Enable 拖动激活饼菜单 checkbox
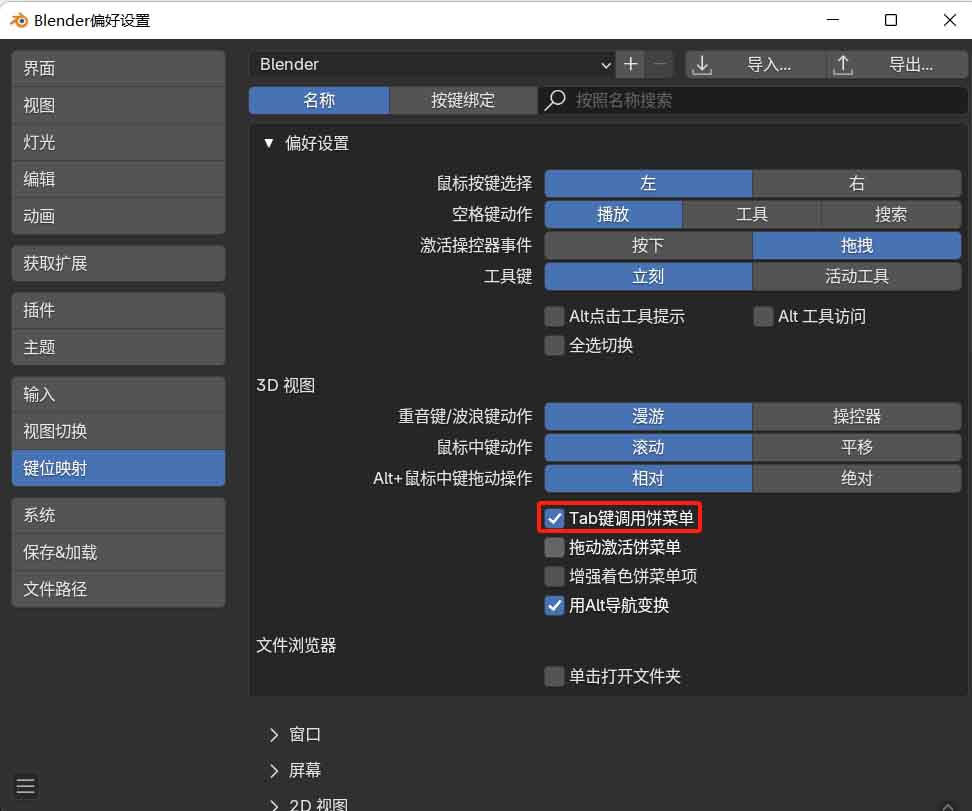The width and height of the screenshot is (972, 811). (554, 547)
